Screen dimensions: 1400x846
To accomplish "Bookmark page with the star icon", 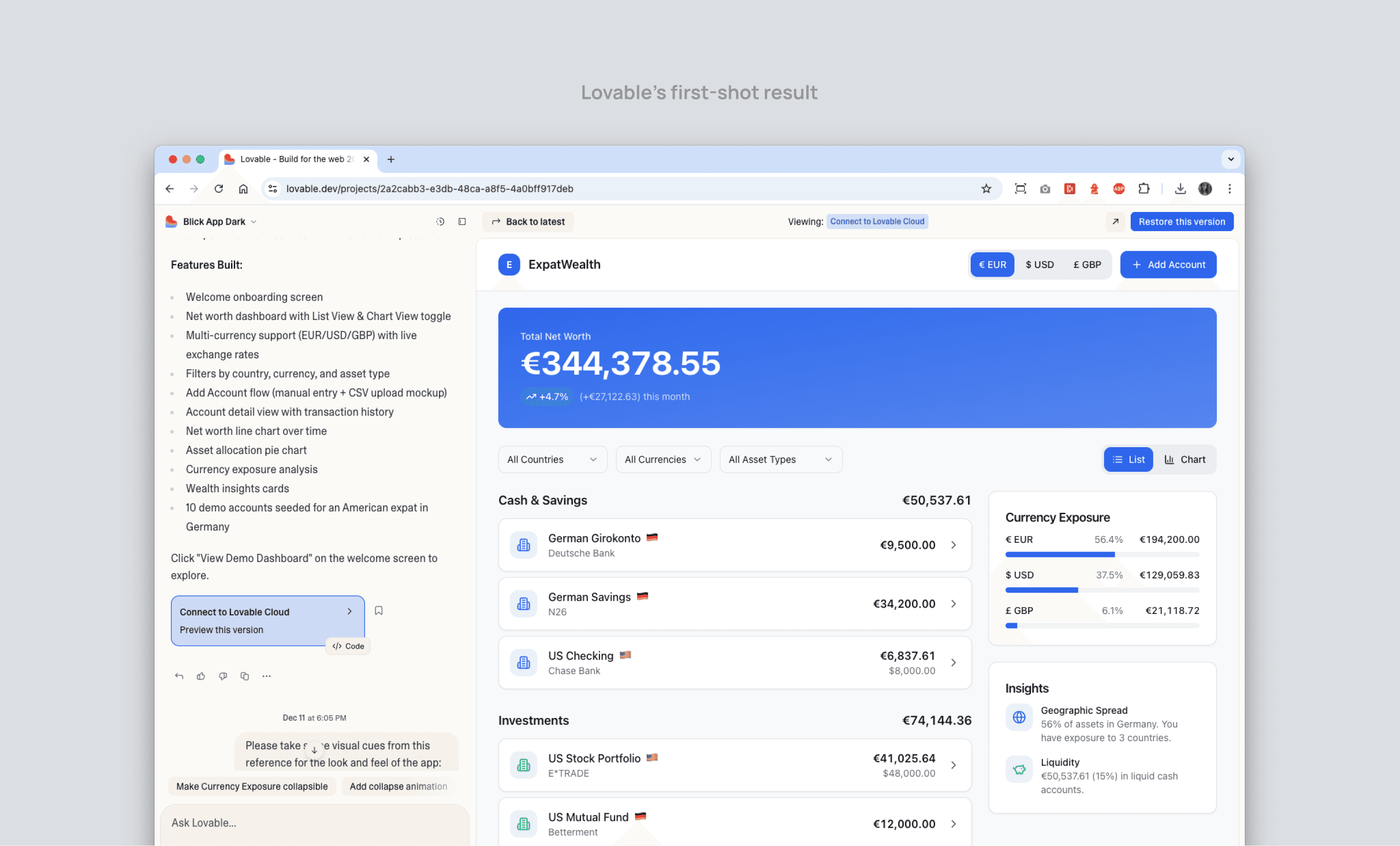I will click(x=986, y=189).
